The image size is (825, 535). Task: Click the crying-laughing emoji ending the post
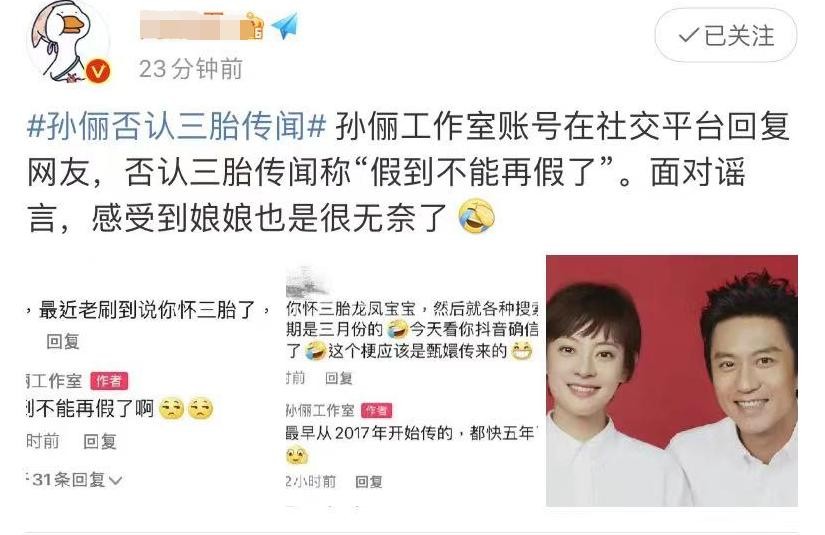tap(477, 217)
